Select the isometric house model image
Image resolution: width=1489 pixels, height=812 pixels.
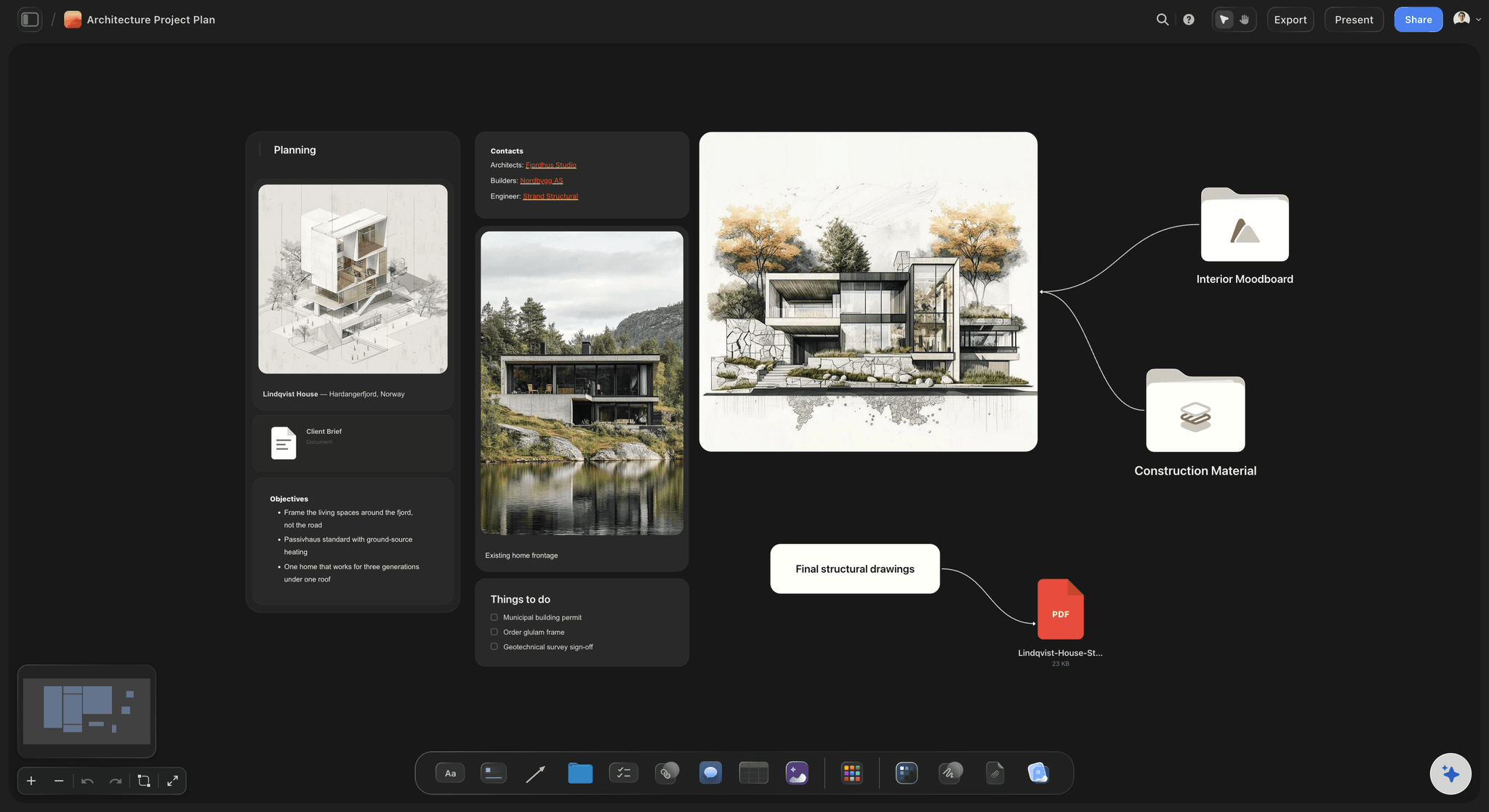click(x=353, y=279)
